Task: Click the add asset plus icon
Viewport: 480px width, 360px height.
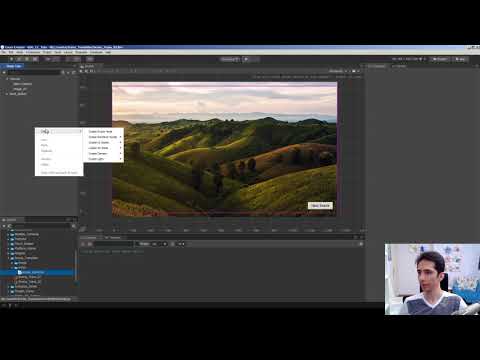Action: click(x=4, y=226)
